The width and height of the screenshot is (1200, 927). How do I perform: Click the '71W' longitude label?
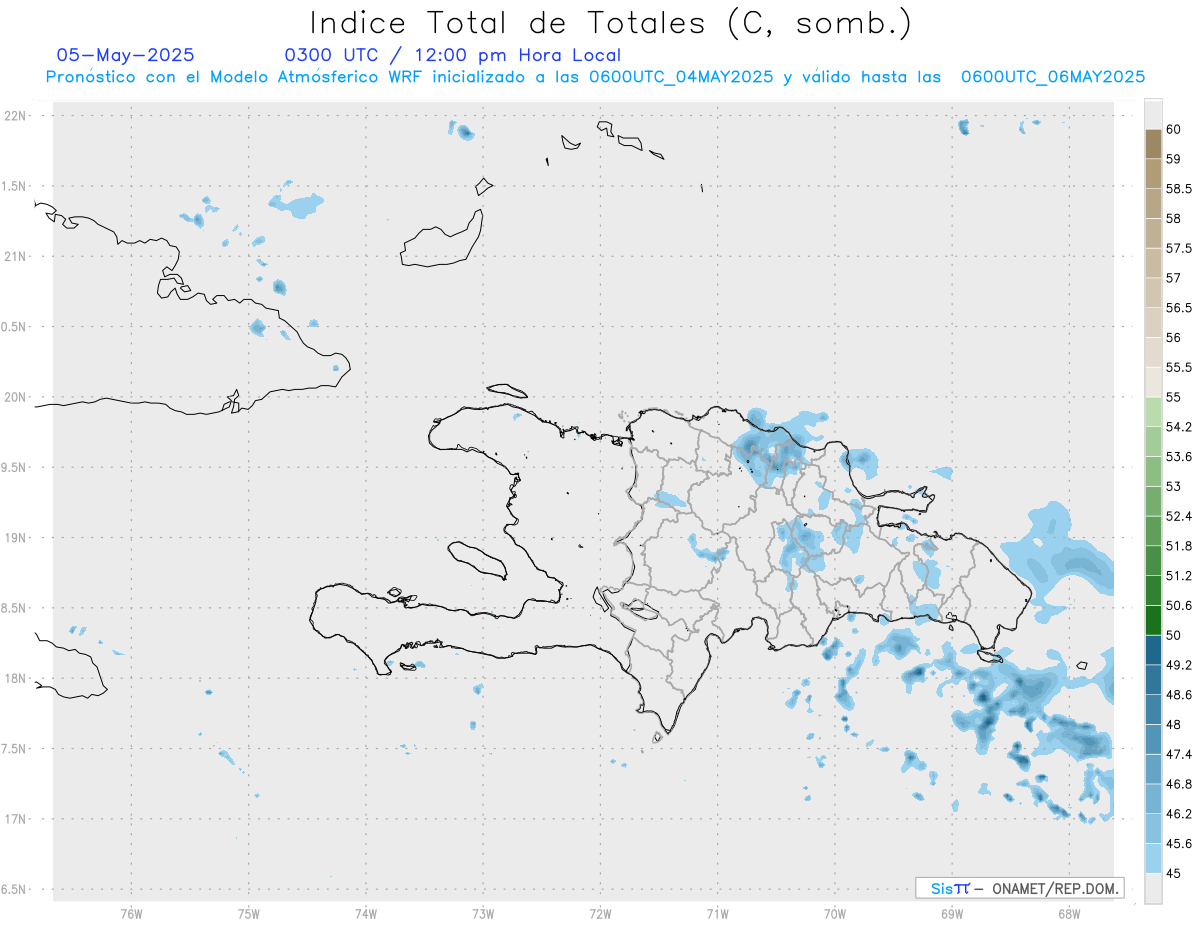717,914
